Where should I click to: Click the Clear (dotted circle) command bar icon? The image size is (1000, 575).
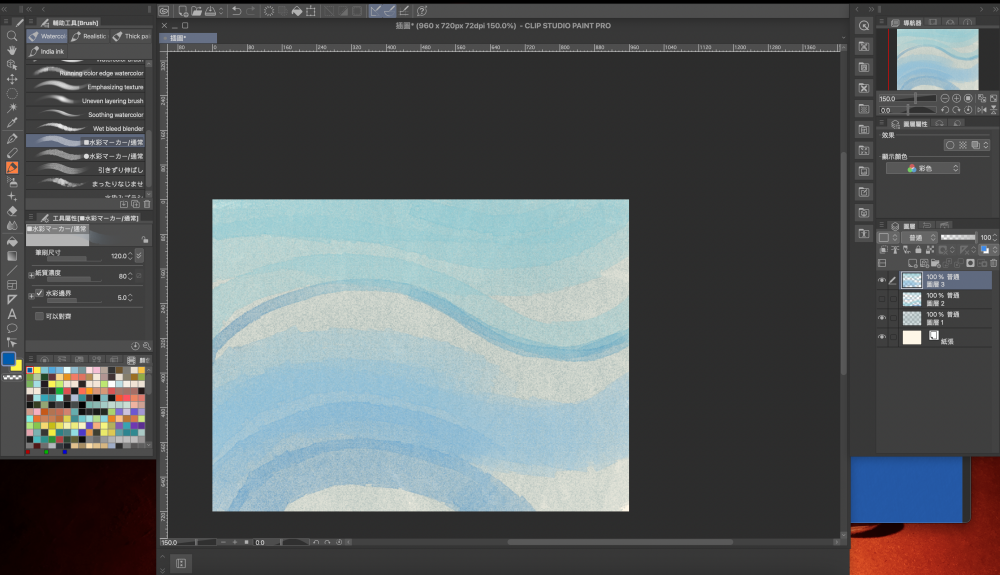pos(269,11)
